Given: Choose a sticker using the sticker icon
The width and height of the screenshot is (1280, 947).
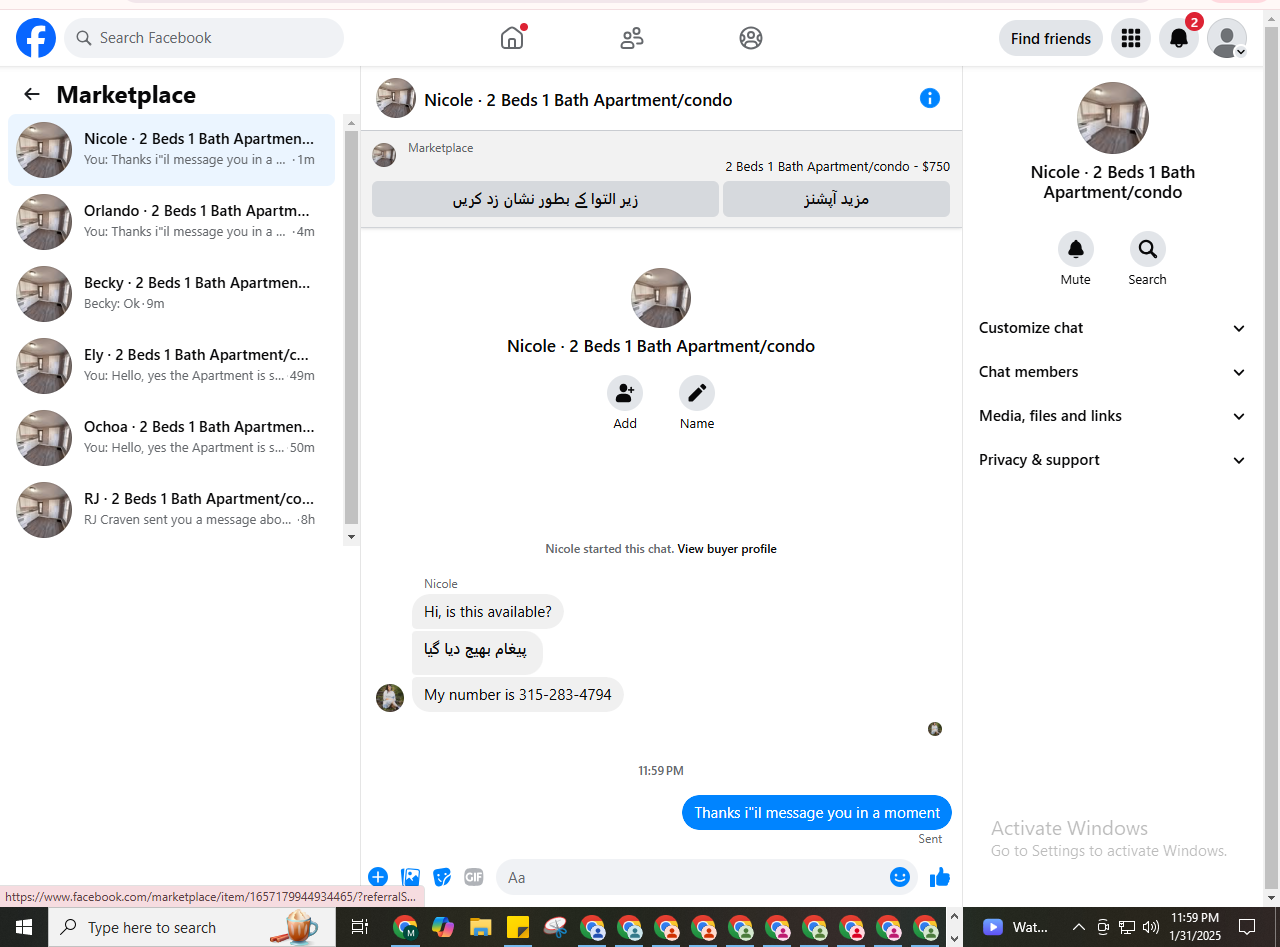Looking at the screenshot, I should point(442,877).
